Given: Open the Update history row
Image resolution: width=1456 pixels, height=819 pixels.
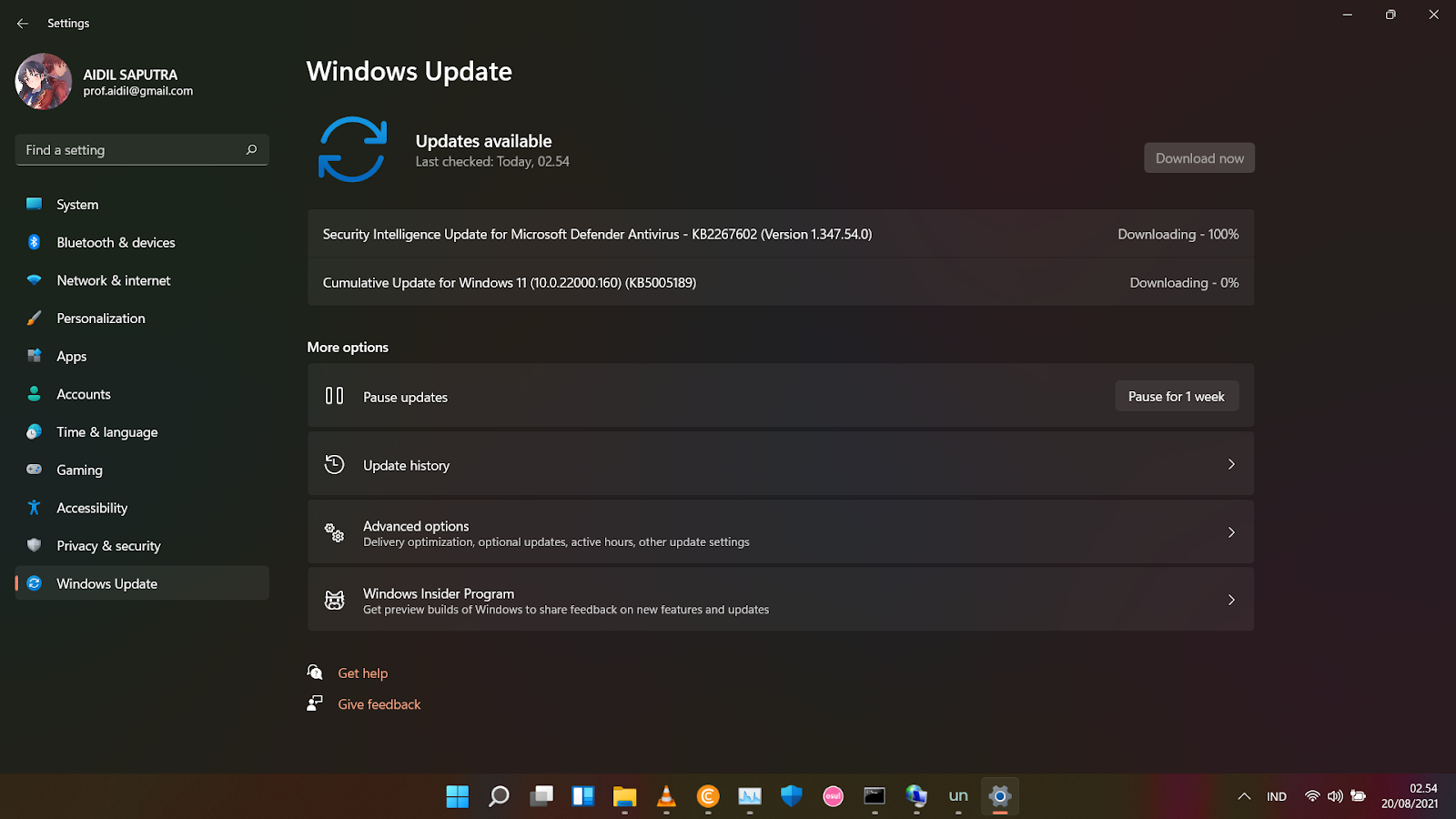Looking at the screenshot, I should tap(781, 464).
